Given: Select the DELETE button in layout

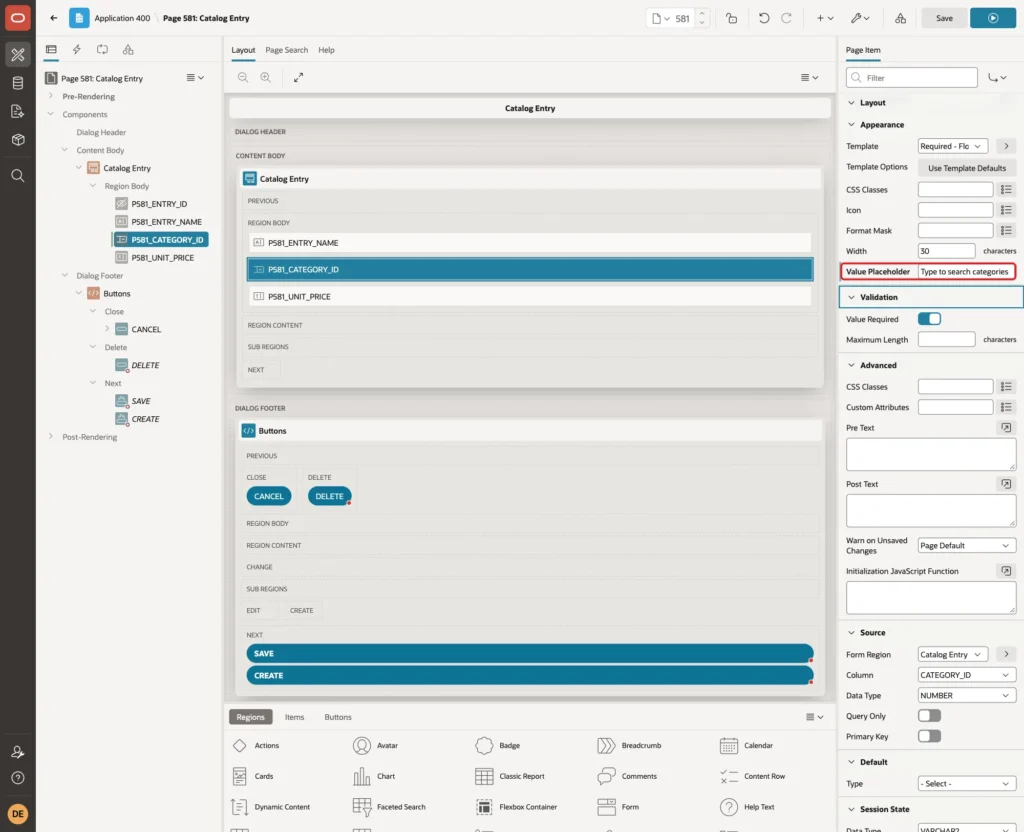Looking at the screenshot, I should 329,496.
